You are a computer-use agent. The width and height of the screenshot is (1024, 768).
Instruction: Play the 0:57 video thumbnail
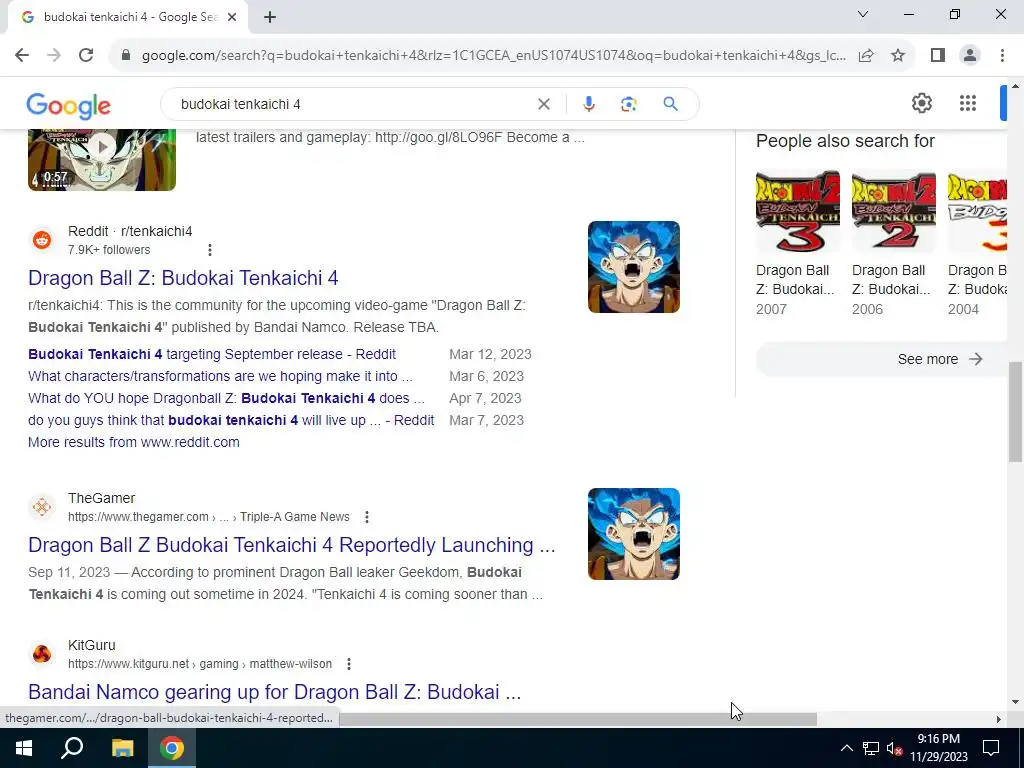click(102, 160)
